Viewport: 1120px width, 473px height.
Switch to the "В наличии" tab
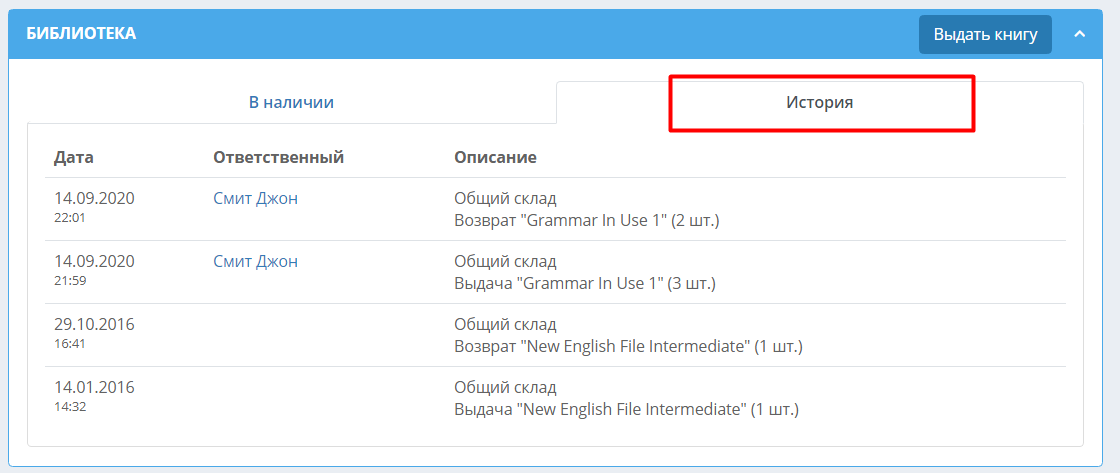click(x=291, y=102)
